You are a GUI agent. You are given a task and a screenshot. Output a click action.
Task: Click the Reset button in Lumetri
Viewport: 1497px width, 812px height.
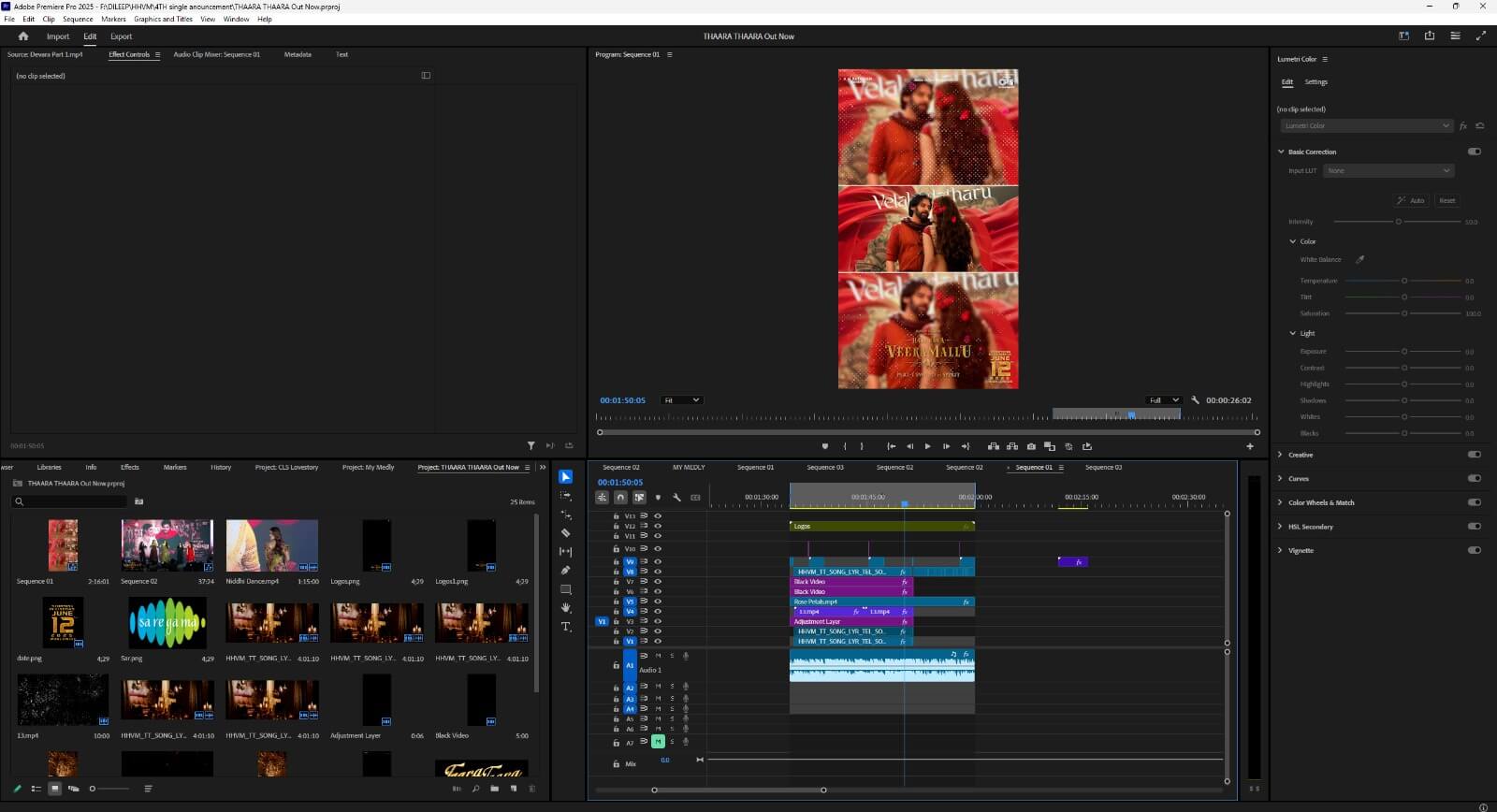click(1447, 200)
